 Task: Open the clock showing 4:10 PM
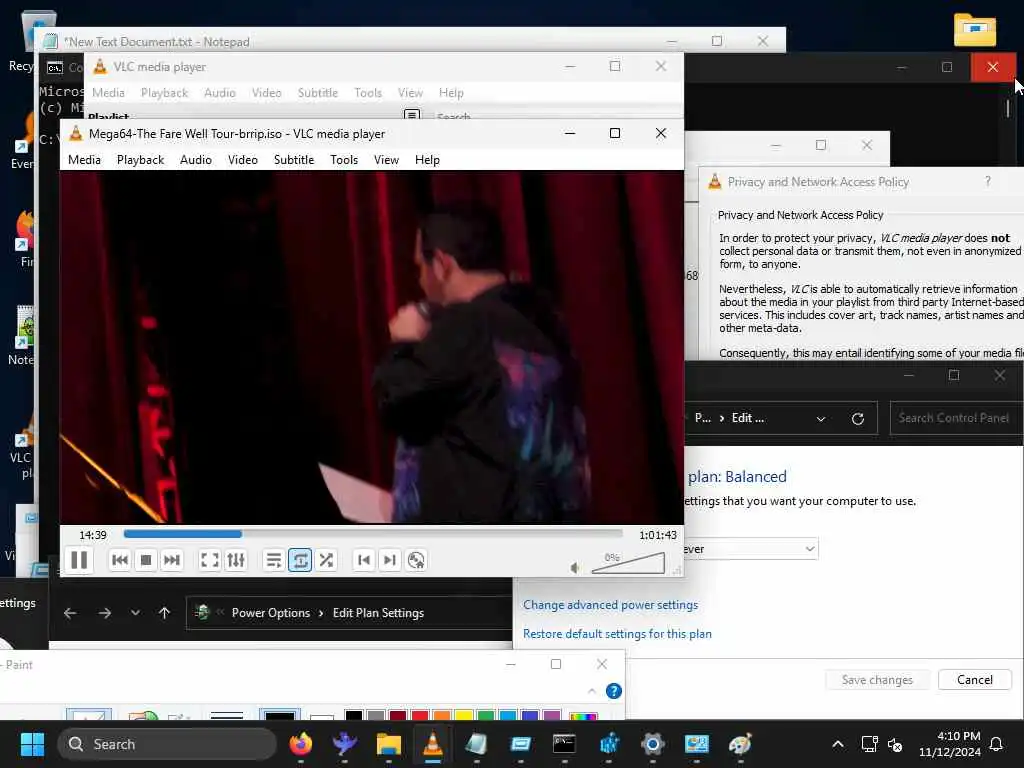tap(950, 744)
